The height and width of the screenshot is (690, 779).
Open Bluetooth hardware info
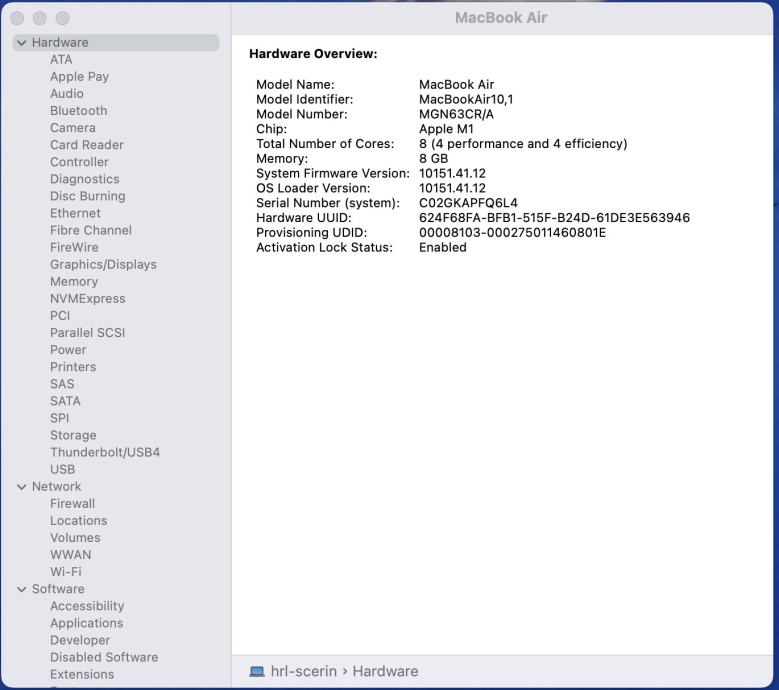(78, 111)
